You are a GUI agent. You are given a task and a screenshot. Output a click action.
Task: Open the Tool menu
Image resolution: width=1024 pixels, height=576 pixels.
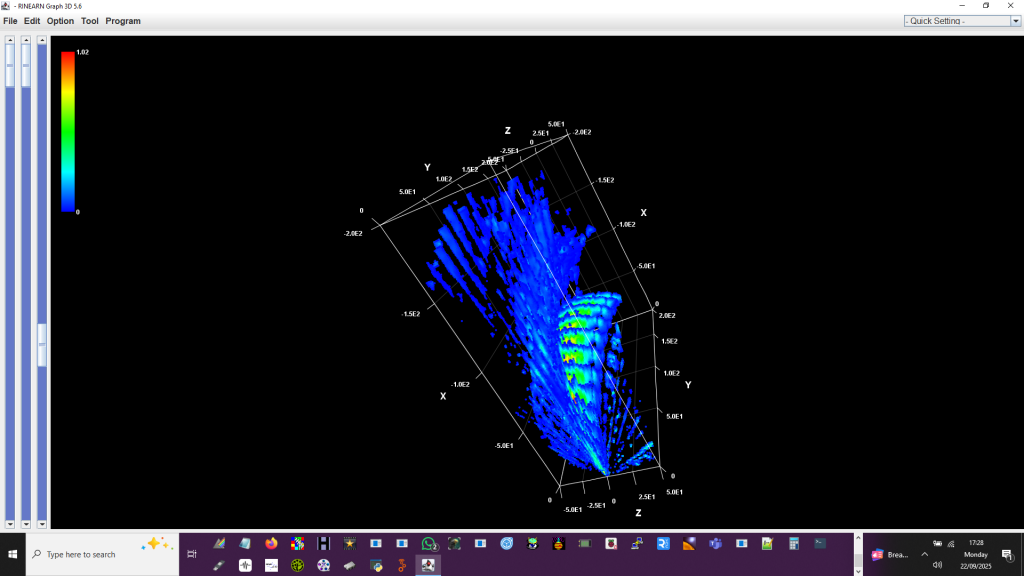pos(90,21)
